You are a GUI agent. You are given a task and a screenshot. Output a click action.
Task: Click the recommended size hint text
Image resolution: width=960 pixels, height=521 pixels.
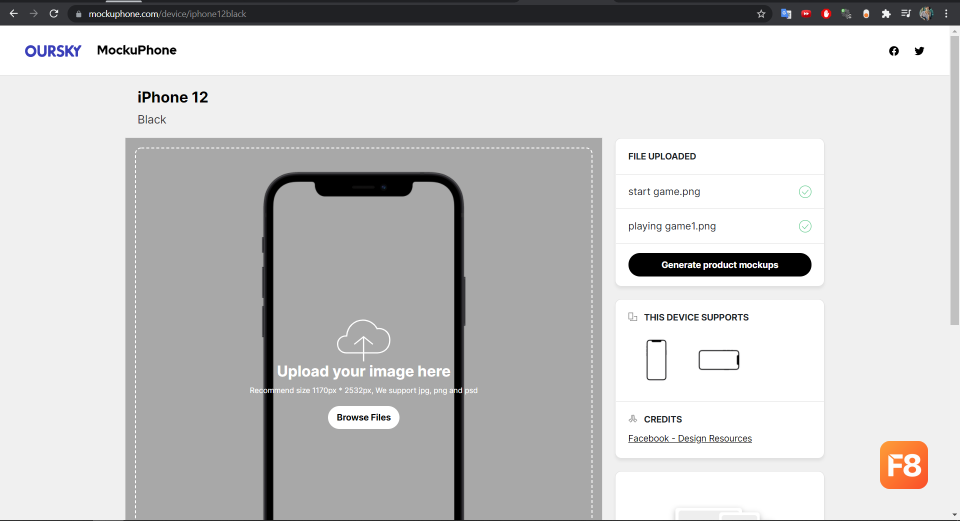pos(364,390)
